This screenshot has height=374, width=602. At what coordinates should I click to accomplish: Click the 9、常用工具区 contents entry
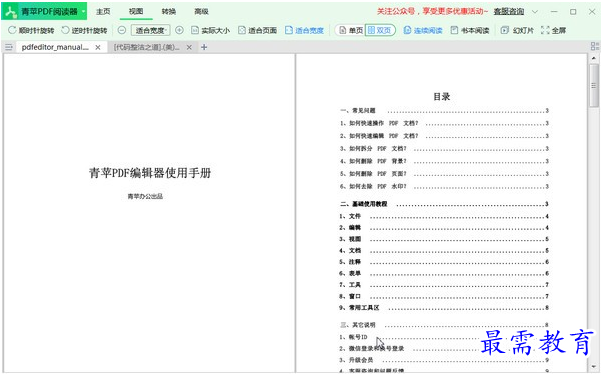444,308
